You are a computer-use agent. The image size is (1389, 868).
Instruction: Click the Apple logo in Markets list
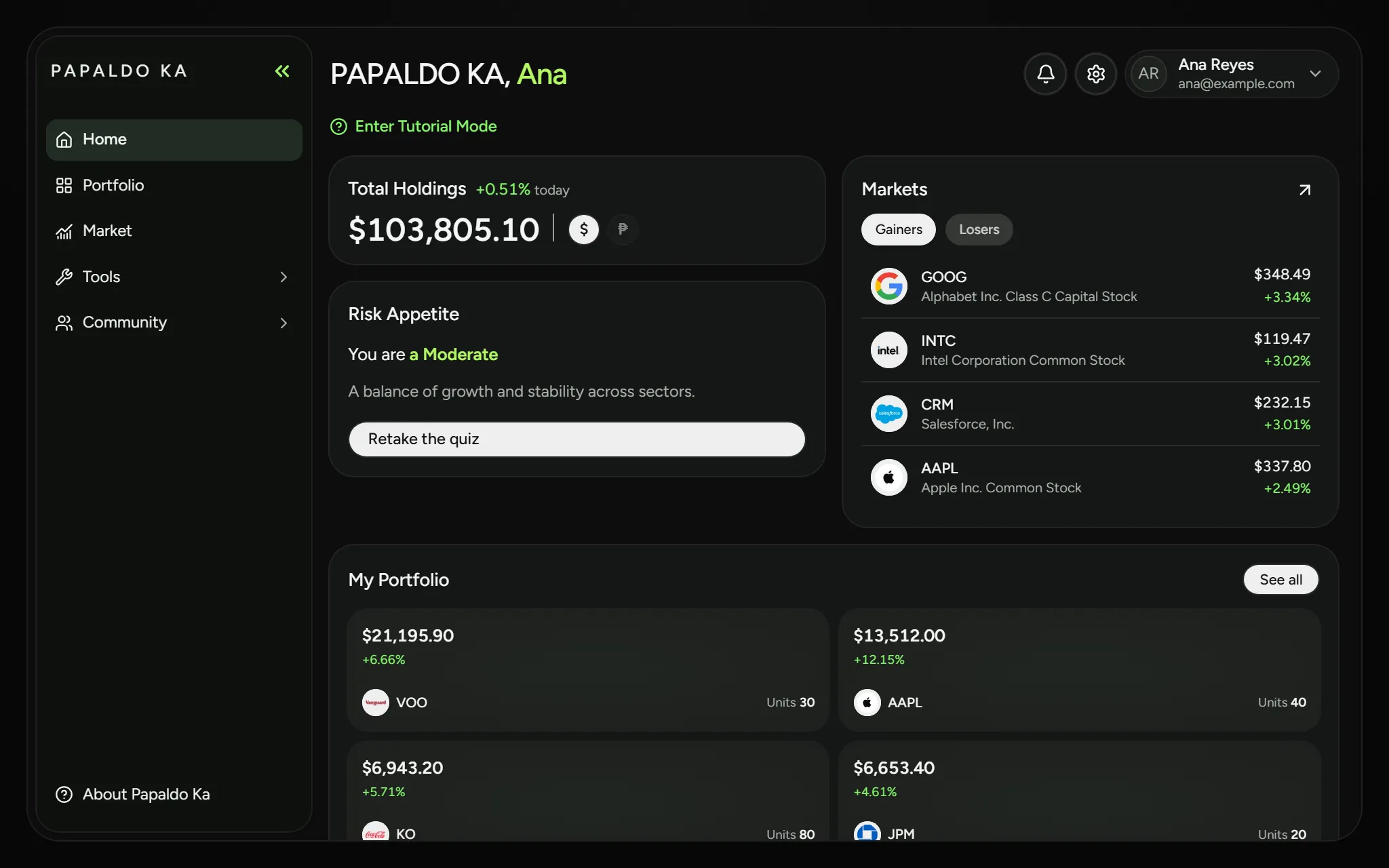tap(888, 477)
